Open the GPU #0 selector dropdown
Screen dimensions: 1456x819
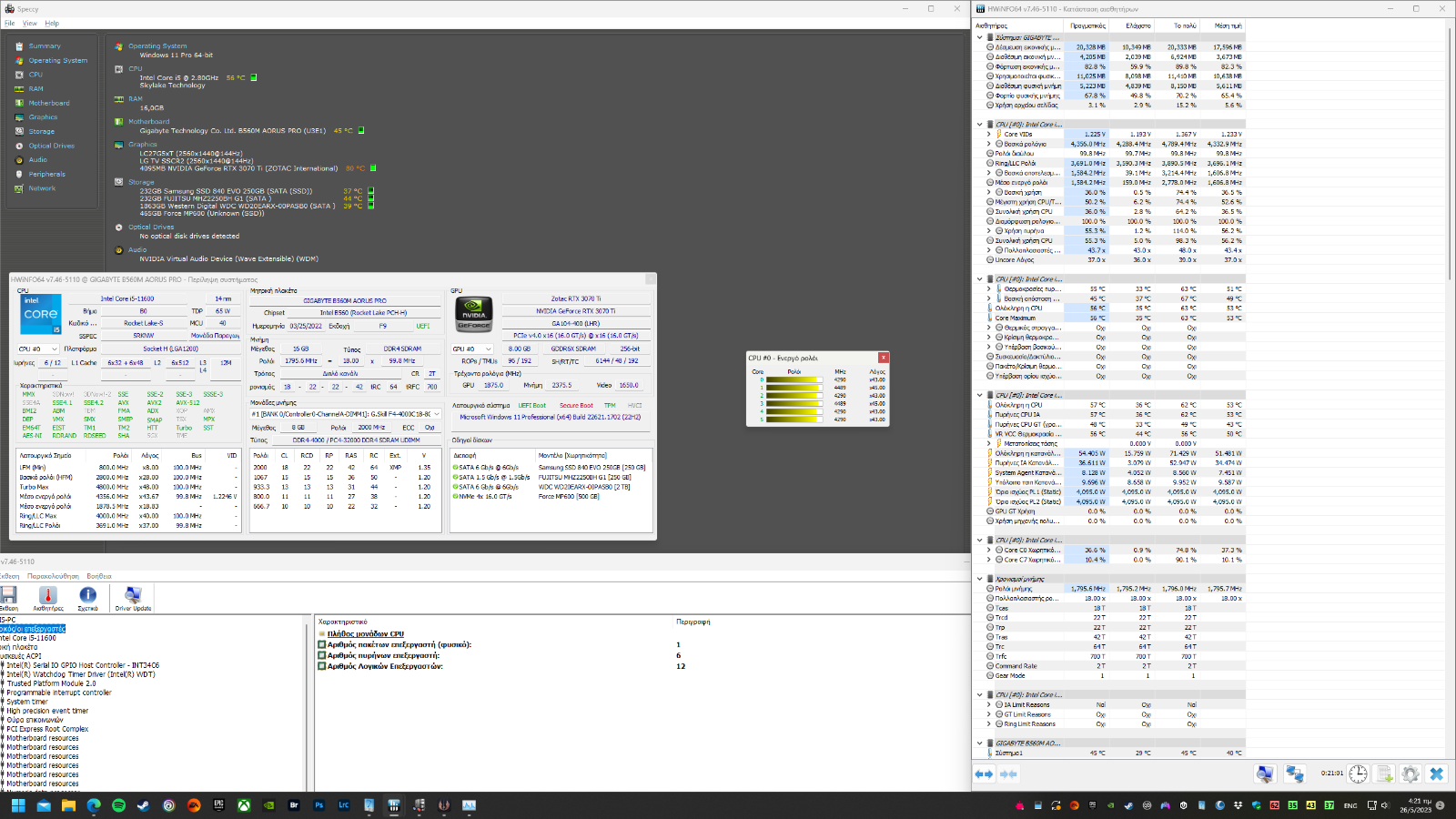coord(472,349)
